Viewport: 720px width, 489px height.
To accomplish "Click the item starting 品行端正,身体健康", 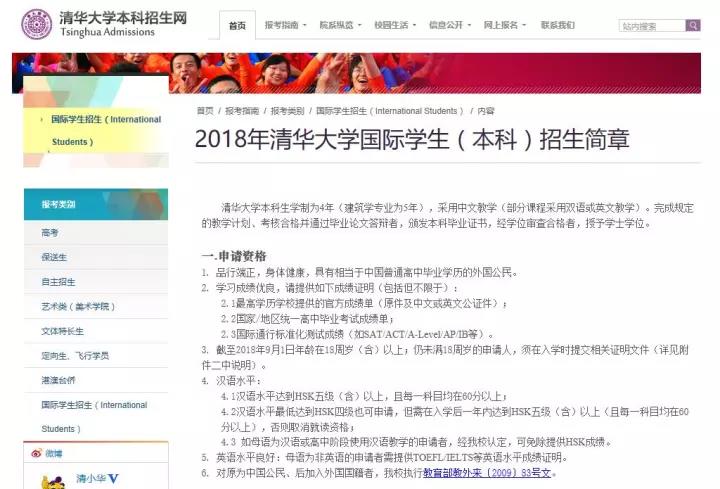I will [x=360, y=273].
